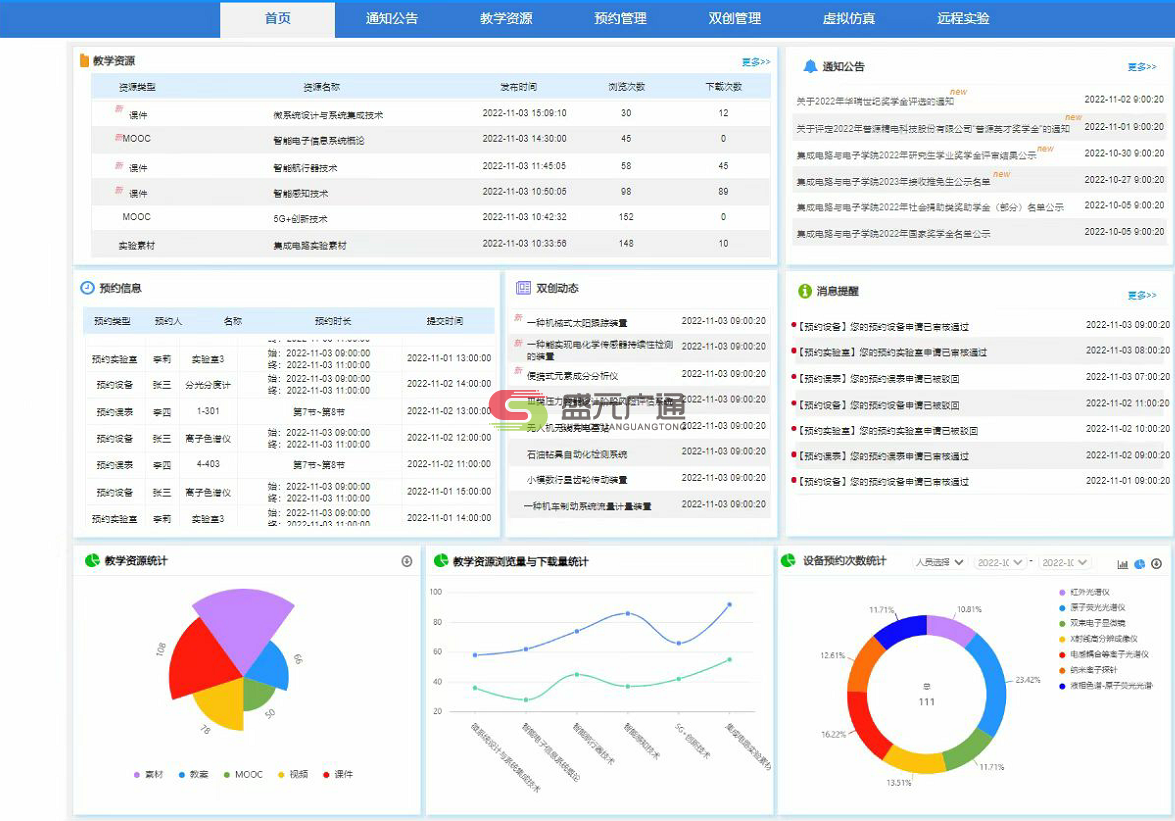This screenshot has width=1175, height=821.
Task: Click download icon on 教学资源统计 panel
Action: (407, 561)
